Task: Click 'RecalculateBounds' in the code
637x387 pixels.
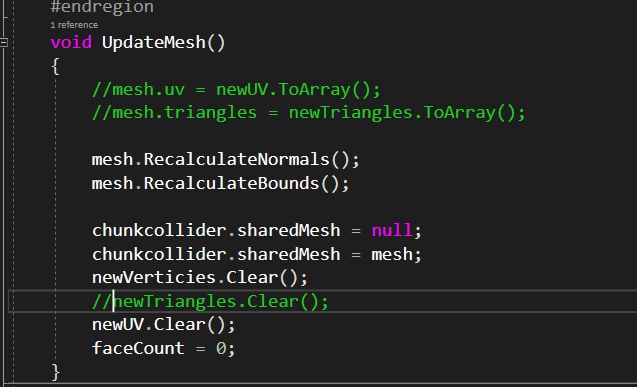Action: coord(231,183)
